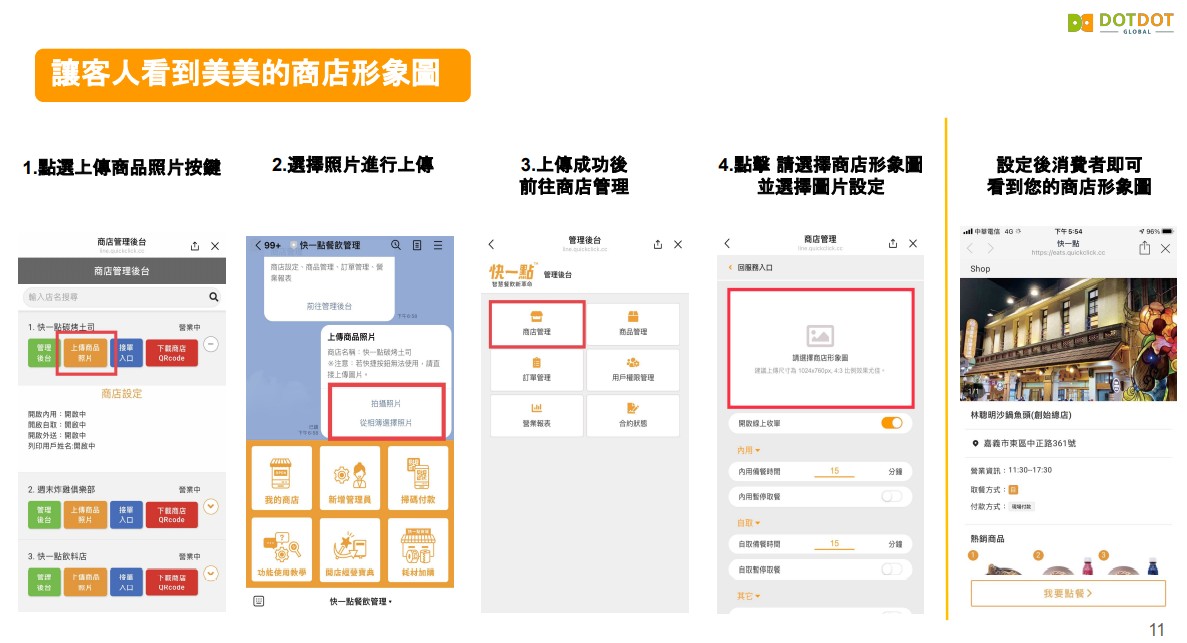Open 我的商店 tile in rich menu
The width and height of the screenshot is (1187, 643).
[x=282, y=479]
